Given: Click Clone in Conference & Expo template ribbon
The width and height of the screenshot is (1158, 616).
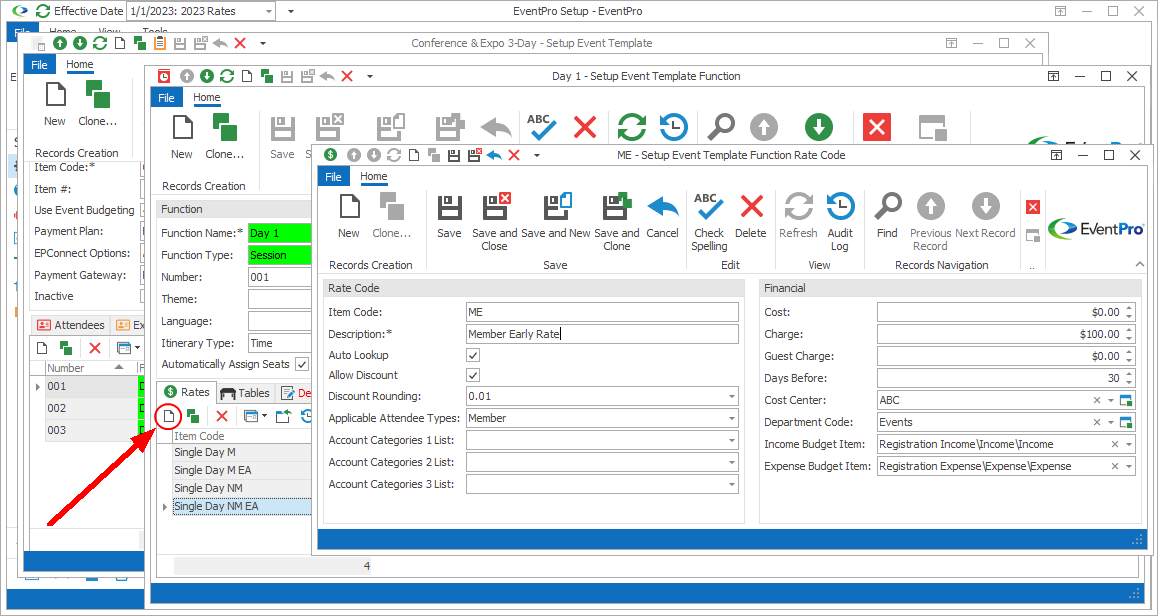Looking at the screenshot, I should [x=97, y=103].
